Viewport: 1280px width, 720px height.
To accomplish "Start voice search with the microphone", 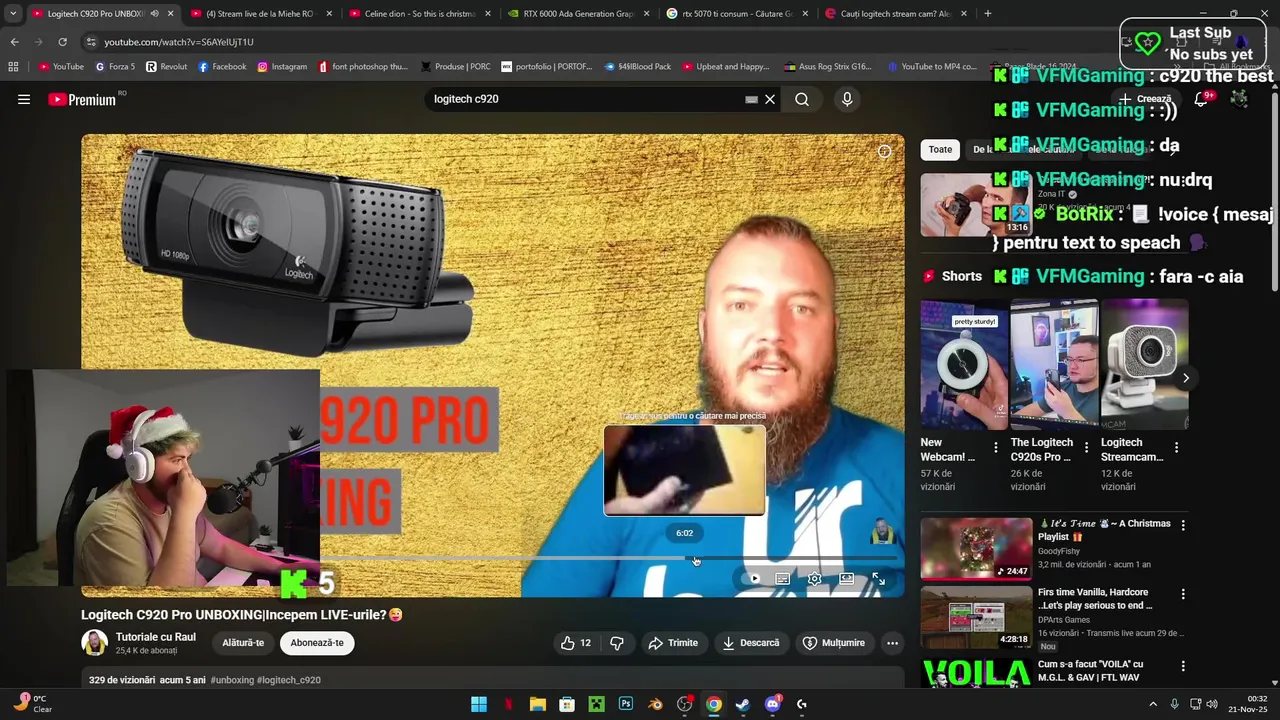I will pos(847,99).
